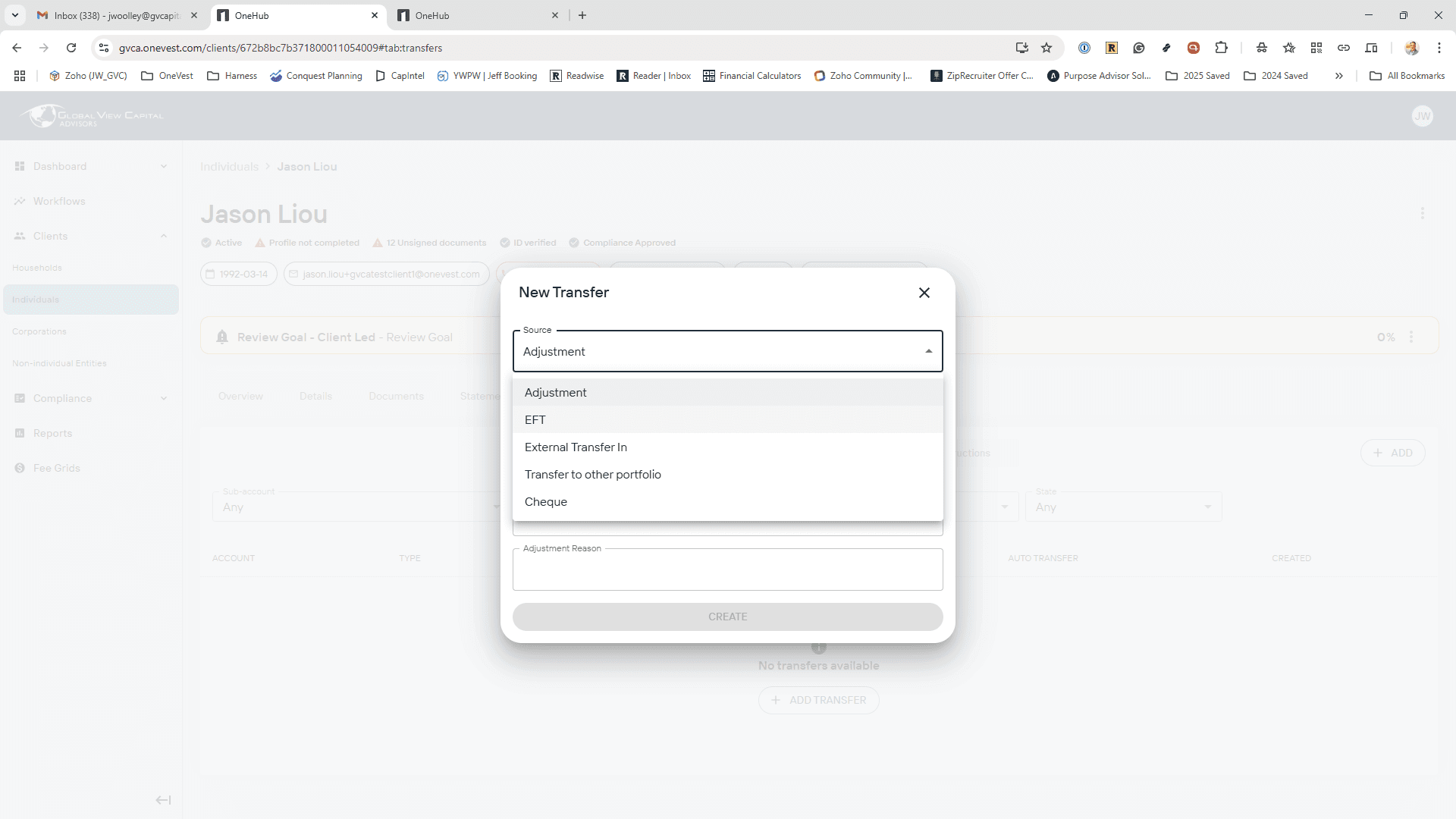Click the ADD button in transfers panel
Screen dimensions: 1456x819
1392,453
